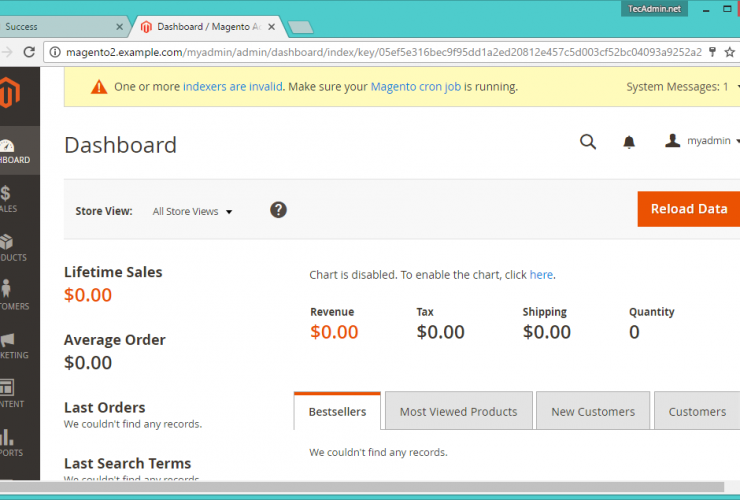
Task: Click the Store View help question icon
Action: tap(279, 210)
